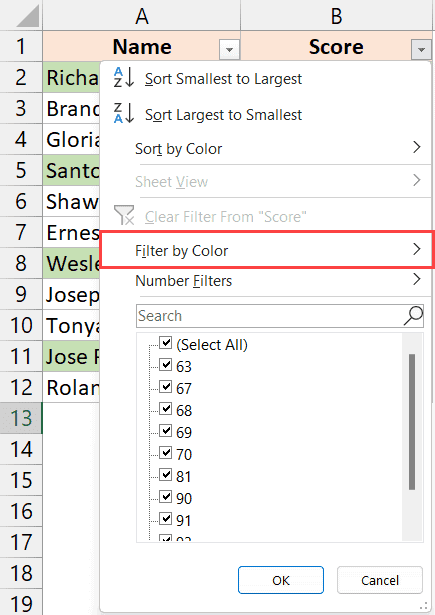Open the Name column filter dropdown
Image resolution: width=435 pixels, height=615 pixels.
pos(229,50)
